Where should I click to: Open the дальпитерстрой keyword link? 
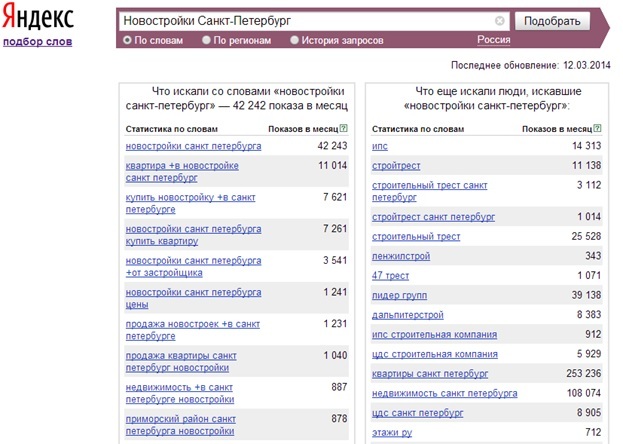click(x=408, y=315)
